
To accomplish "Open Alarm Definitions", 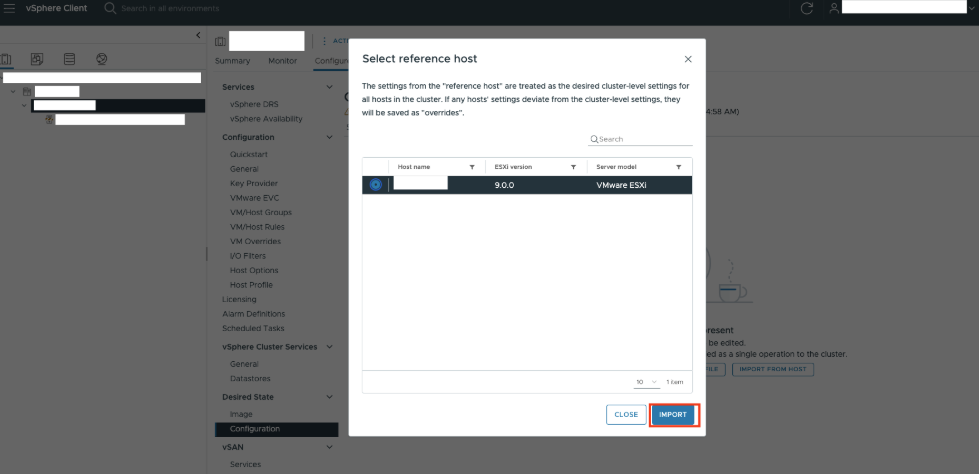I will tap(253, 314).
